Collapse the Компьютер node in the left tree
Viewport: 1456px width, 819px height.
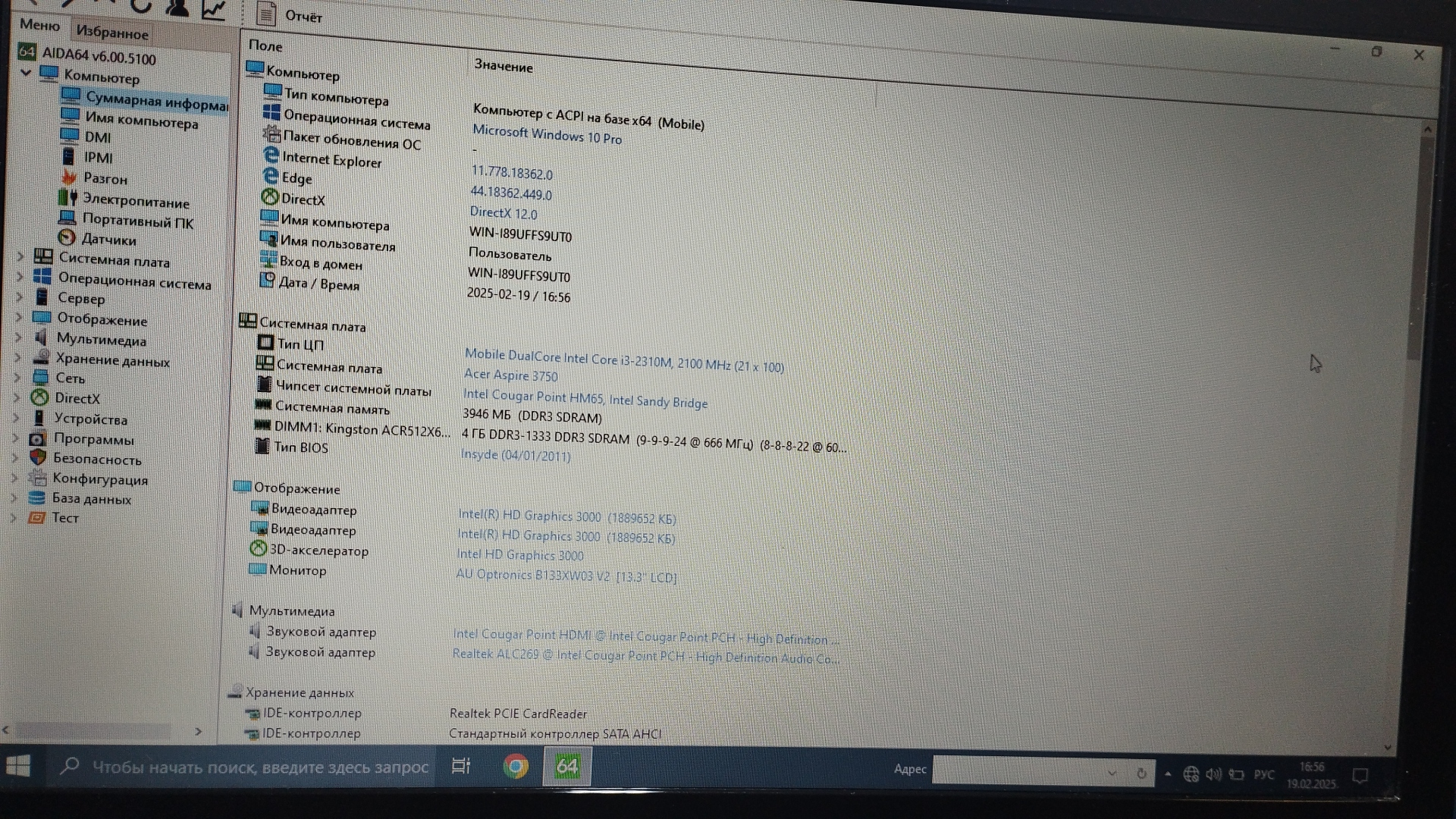pos(26,73)
